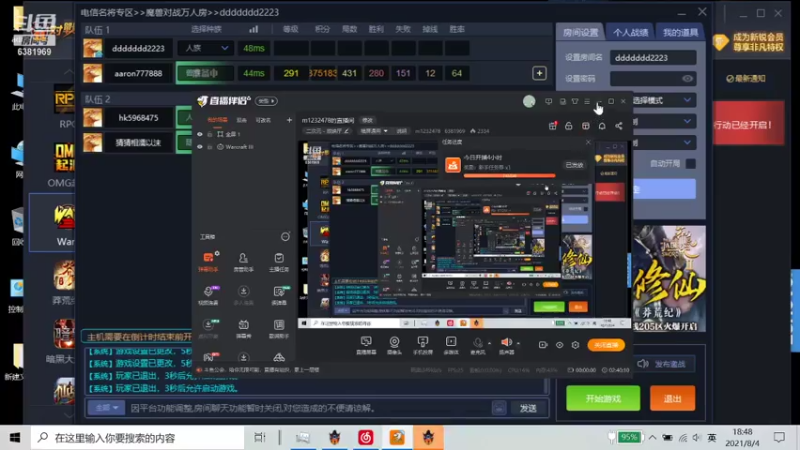Add player with plus button on aaron777888 row
Viewport: 800px width, 450px height.
(539, 73)
